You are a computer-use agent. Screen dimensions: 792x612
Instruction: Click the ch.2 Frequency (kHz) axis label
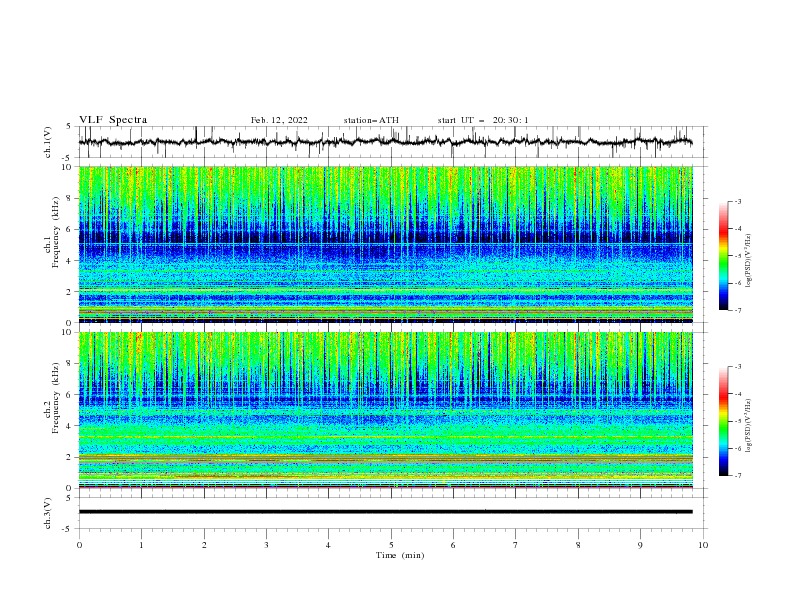pyautogui.click(x=52, y=398)
